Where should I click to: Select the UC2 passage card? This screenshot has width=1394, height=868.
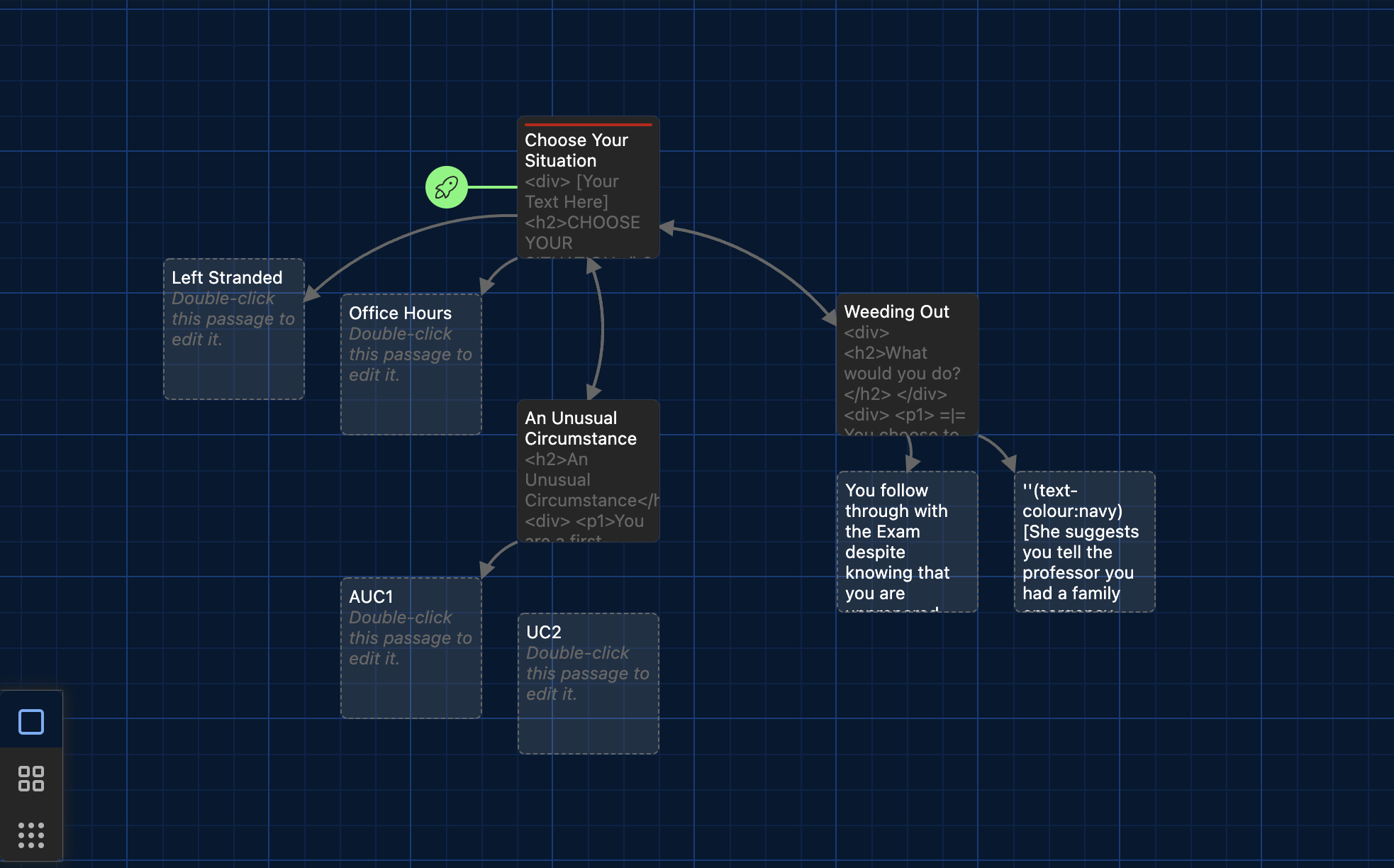tap(588, 684)
